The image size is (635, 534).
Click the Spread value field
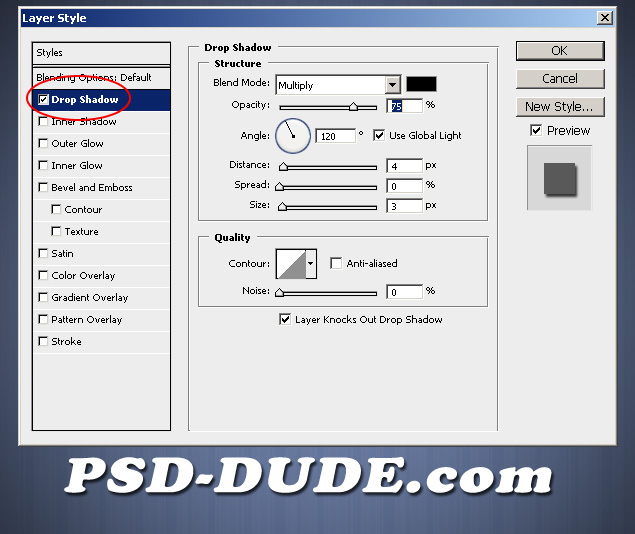click(x=404, y=186)
